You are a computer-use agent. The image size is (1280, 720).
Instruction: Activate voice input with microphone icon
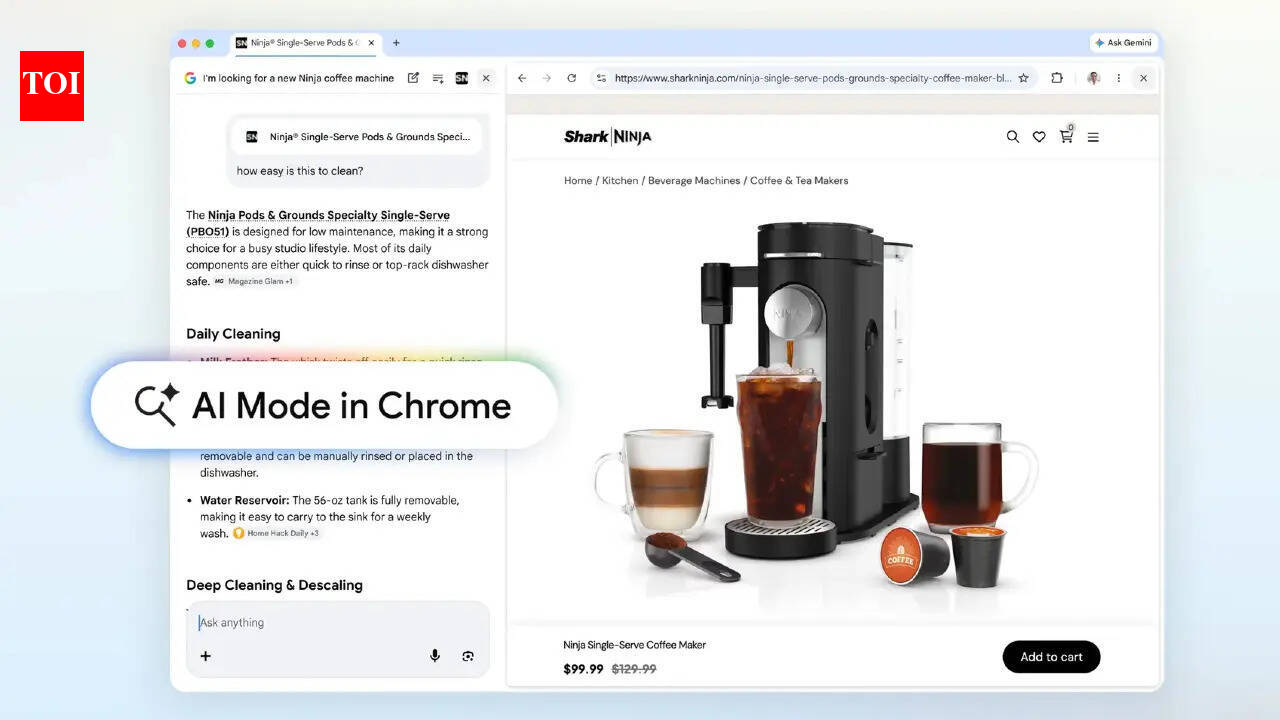pyautogui.click(x=435, y=656)
